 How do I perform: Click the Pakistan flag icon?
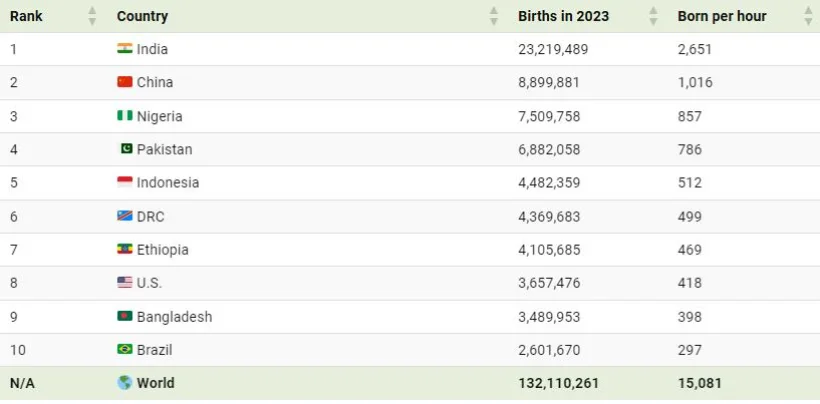point(126,149)
